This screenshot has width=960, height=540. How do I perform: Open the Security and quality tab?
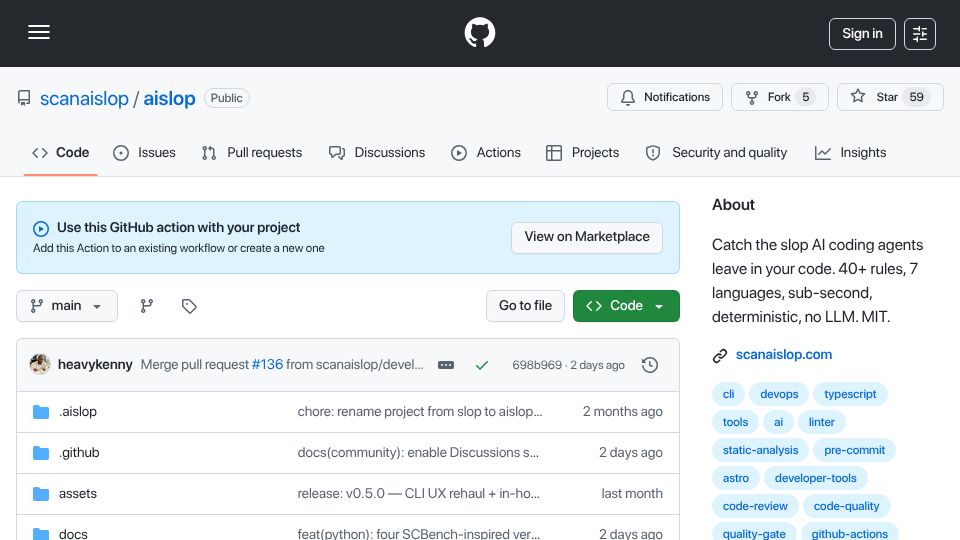[716, 152]
